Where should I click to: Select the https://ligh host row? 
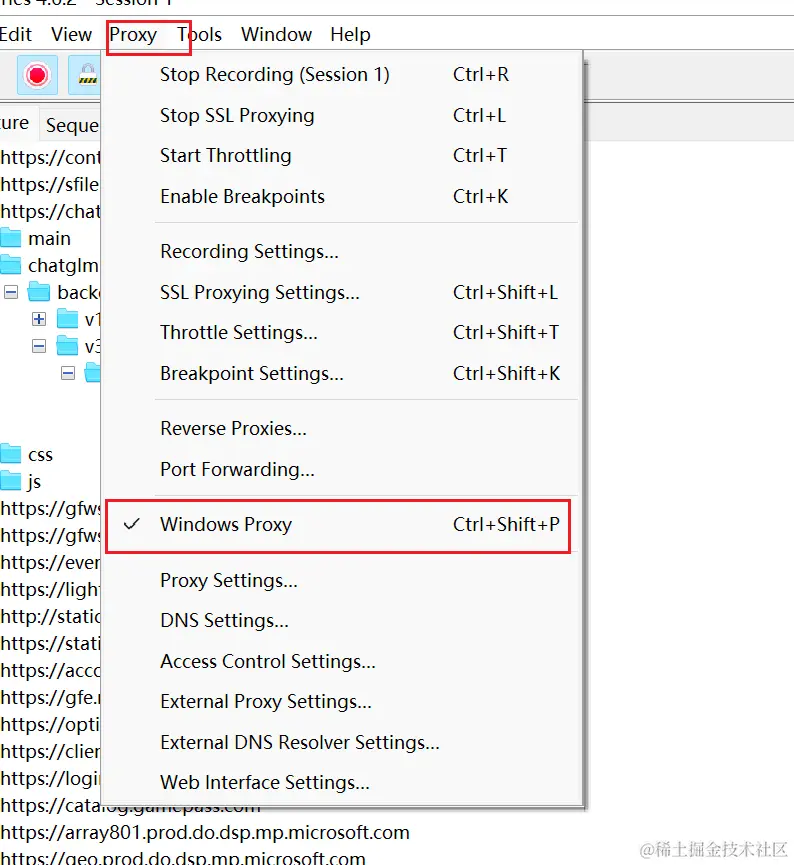[x=50, y=590]
